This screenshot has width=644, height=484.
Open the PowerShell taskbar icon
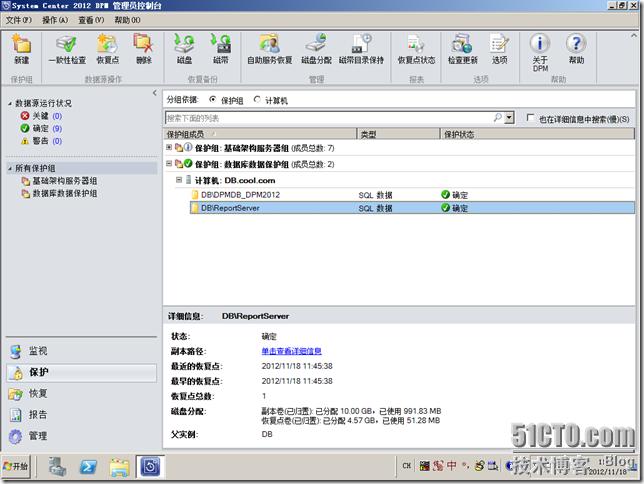(88, 467)
